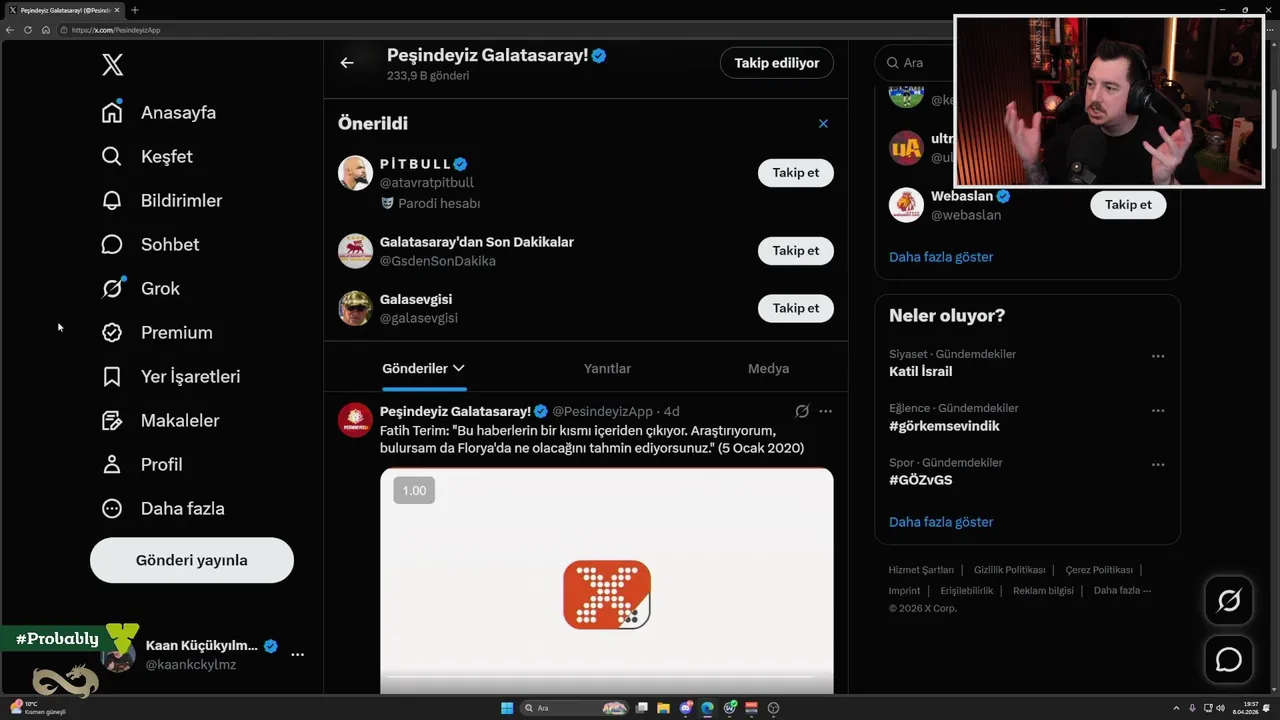This screenshot has width=1280, height=720.
Task: Open #GÖZvGS trend
Action: click(x=920, y=480)
